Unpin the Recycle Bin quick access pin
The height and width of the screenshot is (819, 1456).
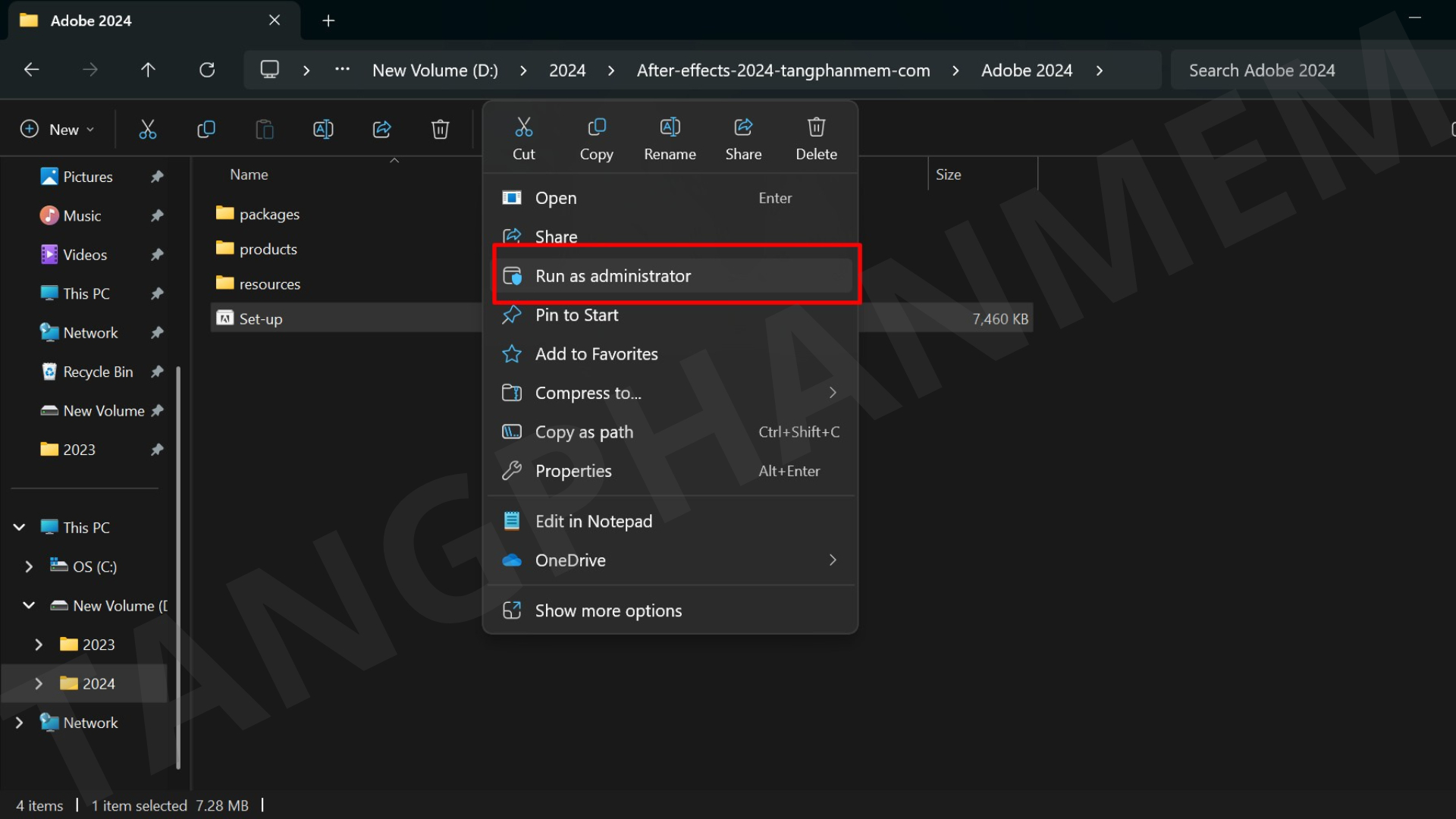click(x=157, y=372)
